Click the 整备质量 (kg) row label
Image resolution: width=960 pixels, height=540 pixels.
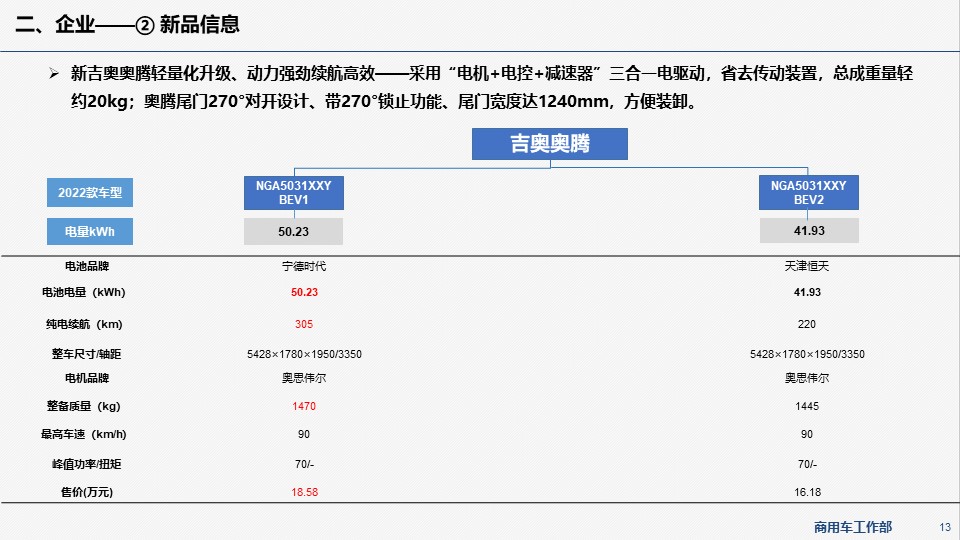[83, 407]
